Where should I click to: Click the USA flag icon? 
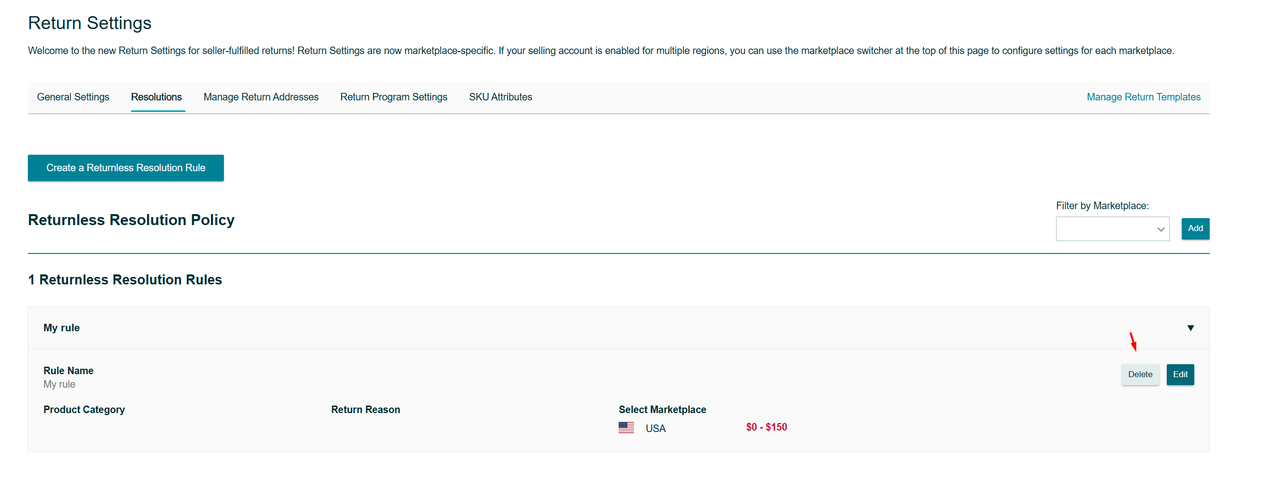pyautogui.click(x=626, y=428)
